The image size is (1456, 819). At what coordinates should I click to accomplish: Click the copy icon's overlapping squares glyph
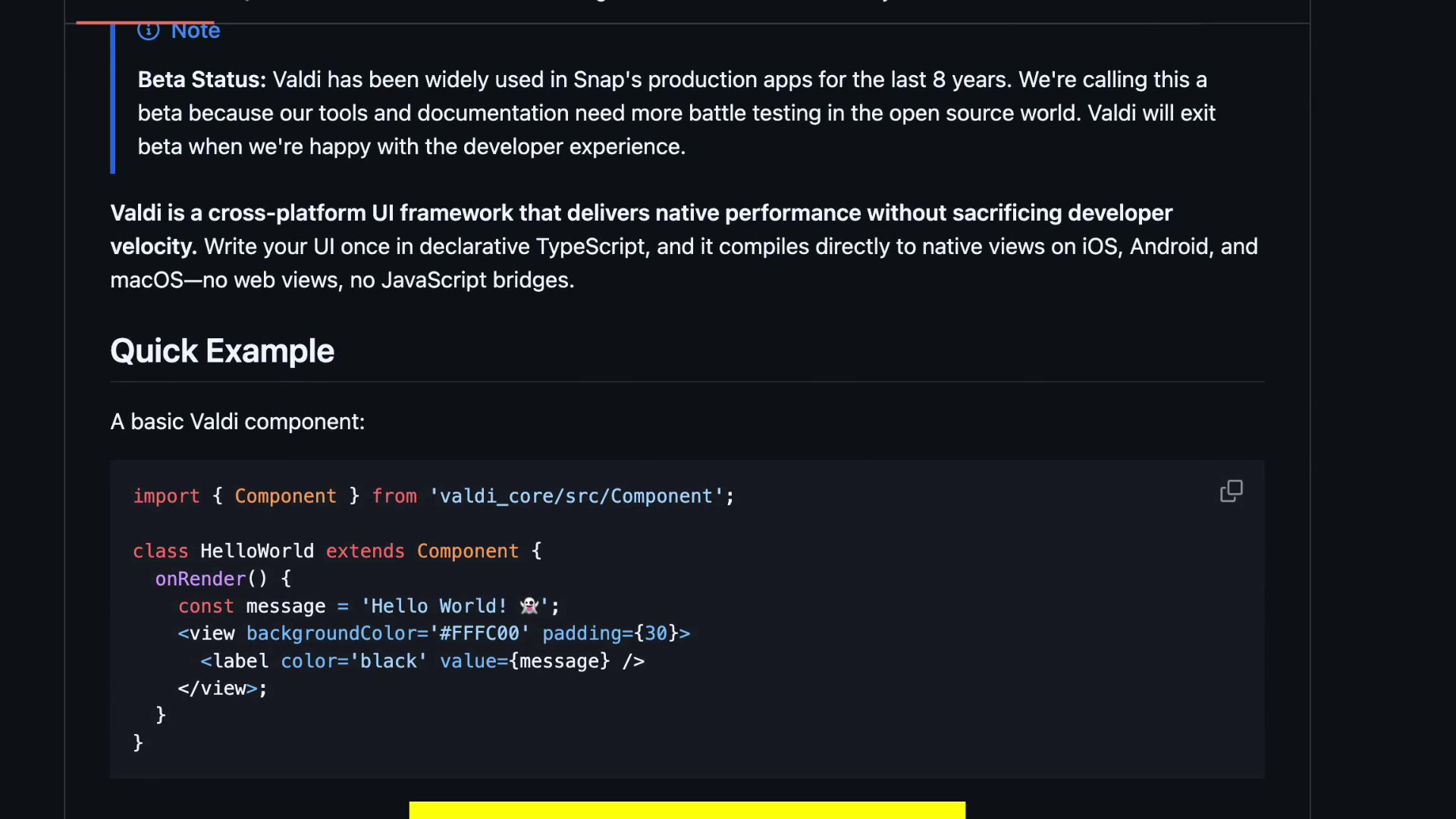coord(1231,491)
